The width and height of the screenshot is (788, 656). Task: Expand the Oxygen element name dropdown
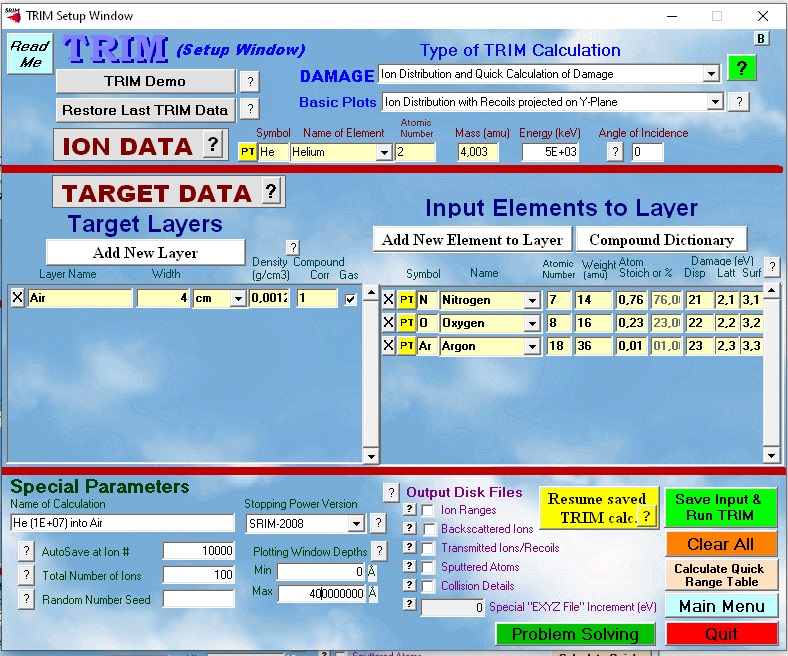[532, 323]
